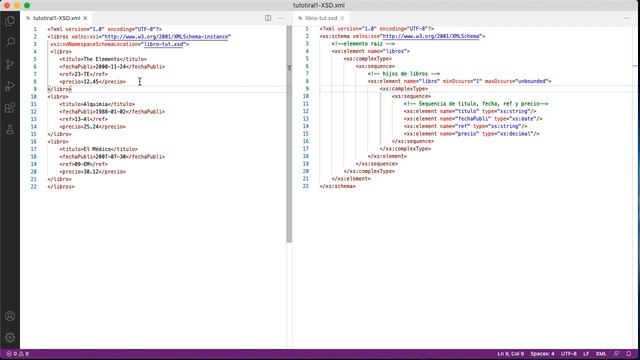This screenshot has width=640, height=360.
Task: Open the Accounts menu icon
Action: click(x=10, y=316)
